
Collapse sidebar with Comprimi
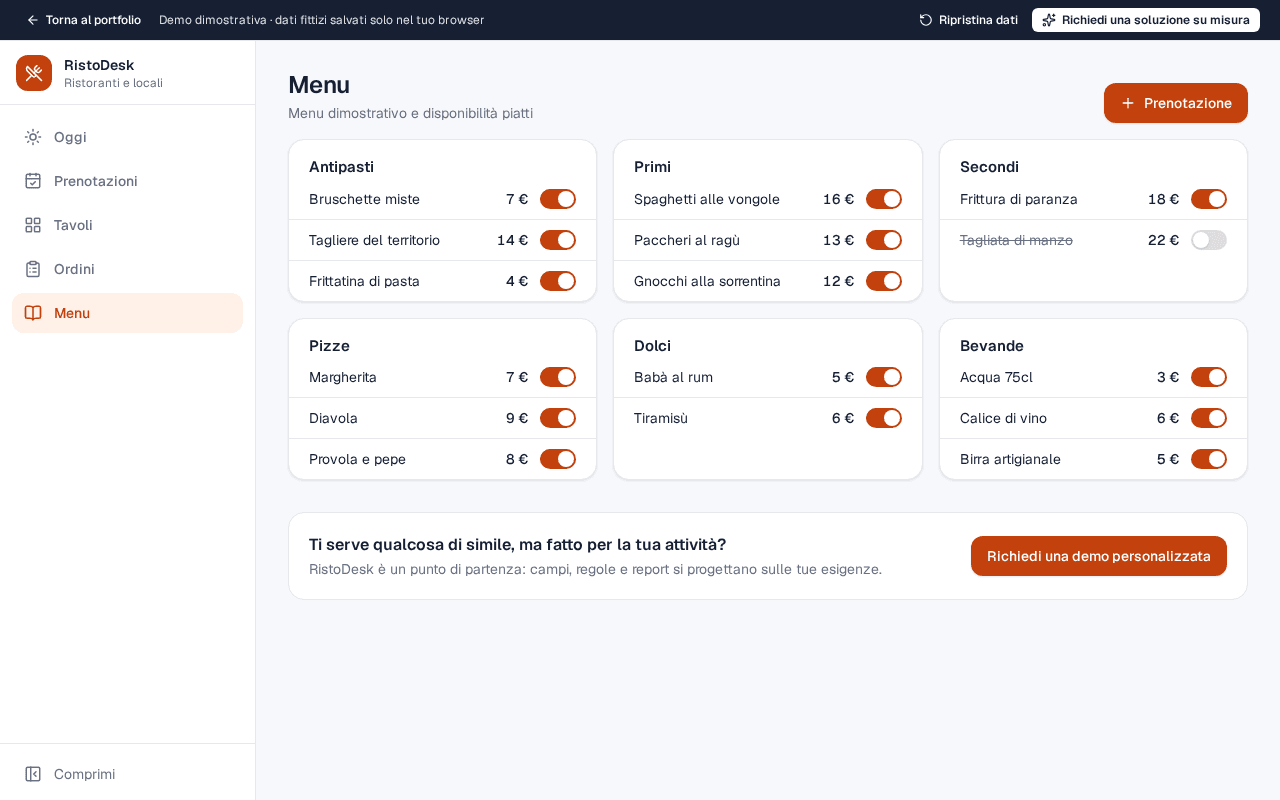click(x=127, y=774)
